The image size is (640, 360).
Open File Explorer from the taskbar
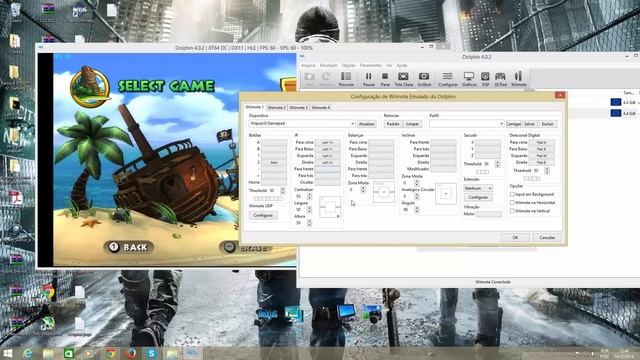48,353
